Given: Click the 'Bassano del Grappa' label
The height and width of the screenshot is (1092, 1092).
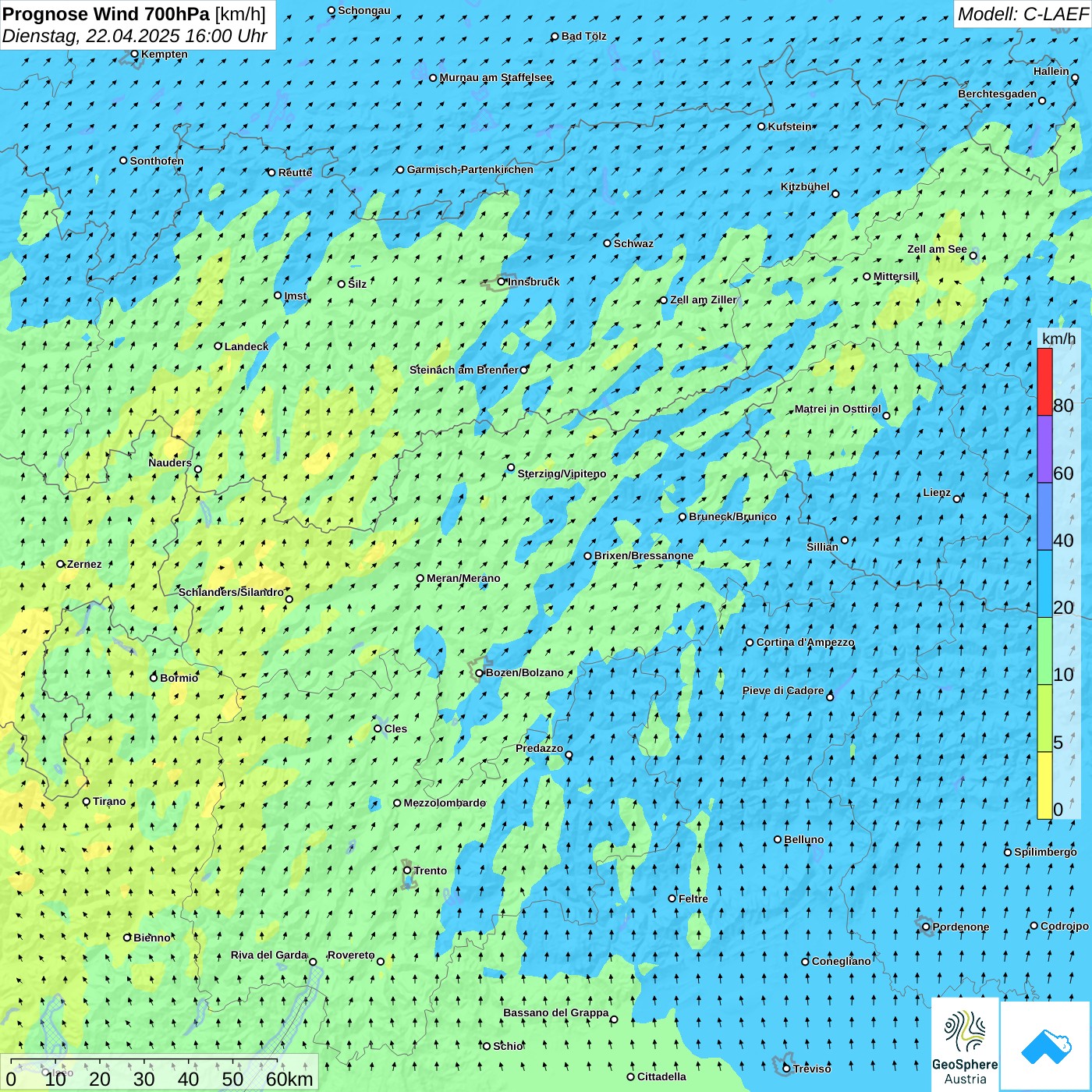Looking at the screenshot, I should tap(556, 1012).
